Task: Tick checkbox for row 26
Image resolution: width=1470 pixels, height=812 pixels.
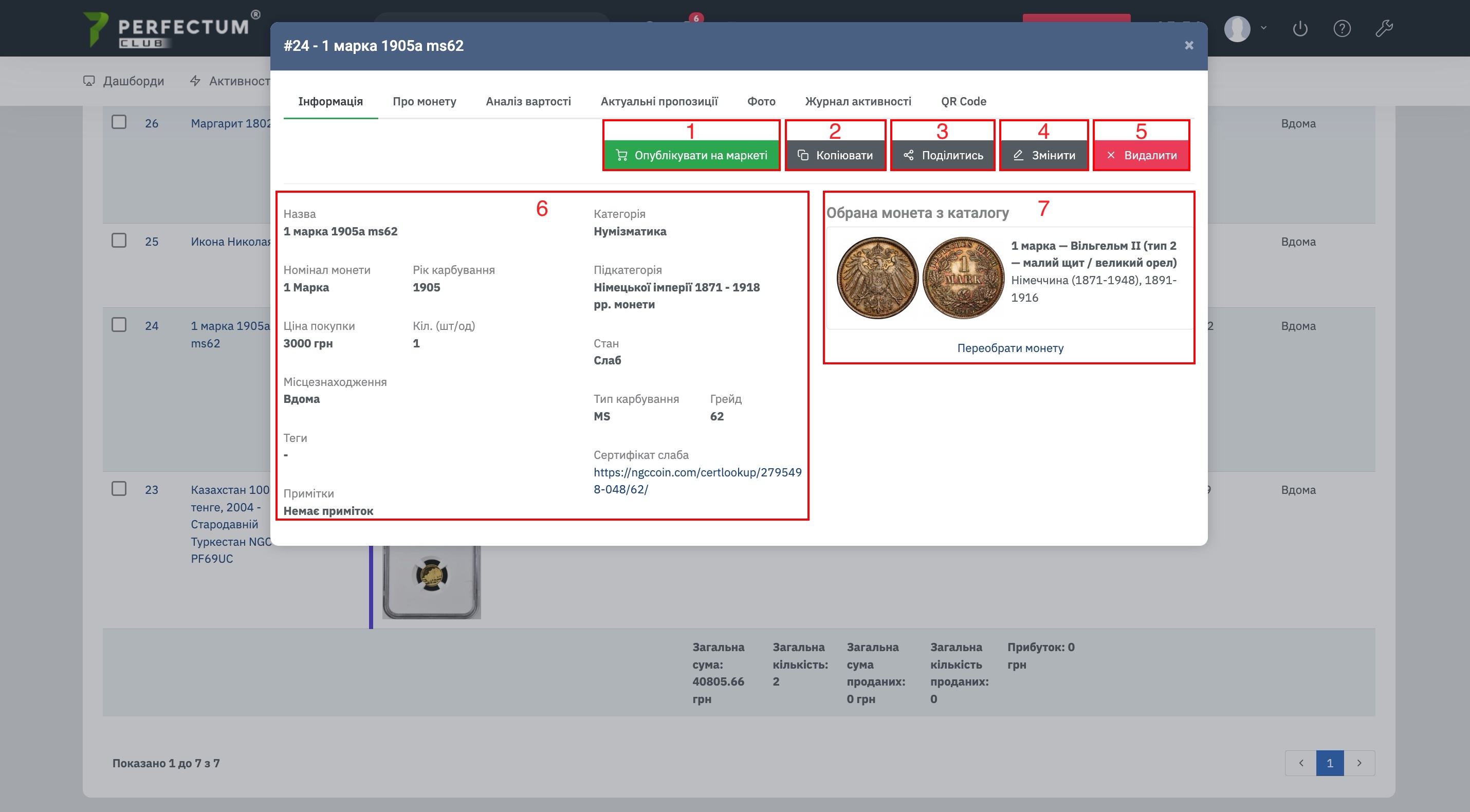Action: point(119,122)
